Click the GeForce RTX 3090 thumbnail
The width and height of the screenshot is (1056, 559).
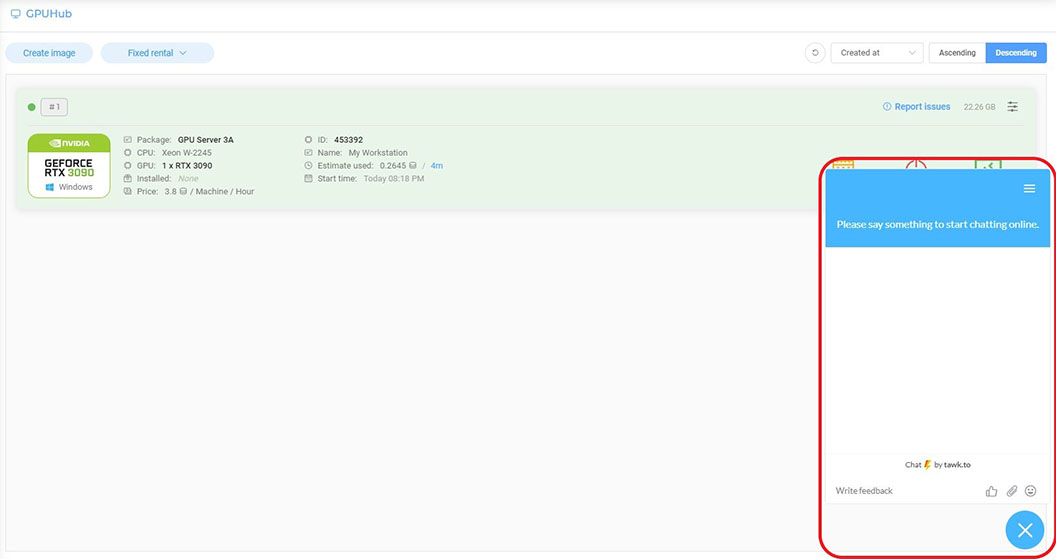coord(69,166)
